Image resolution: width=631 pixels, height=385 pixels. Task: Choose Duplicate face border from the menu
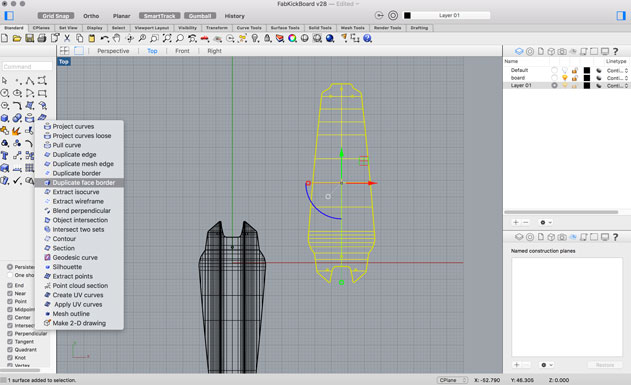point(79,183)
